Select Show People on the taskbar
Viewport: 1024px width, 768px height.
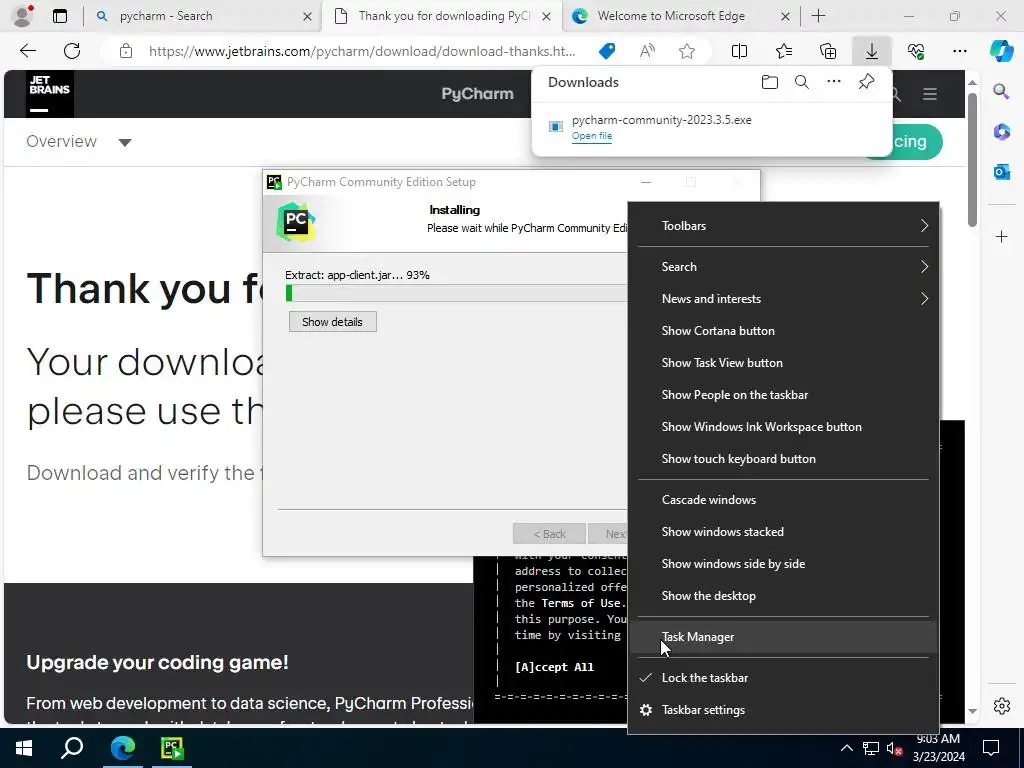pos(783,394)
